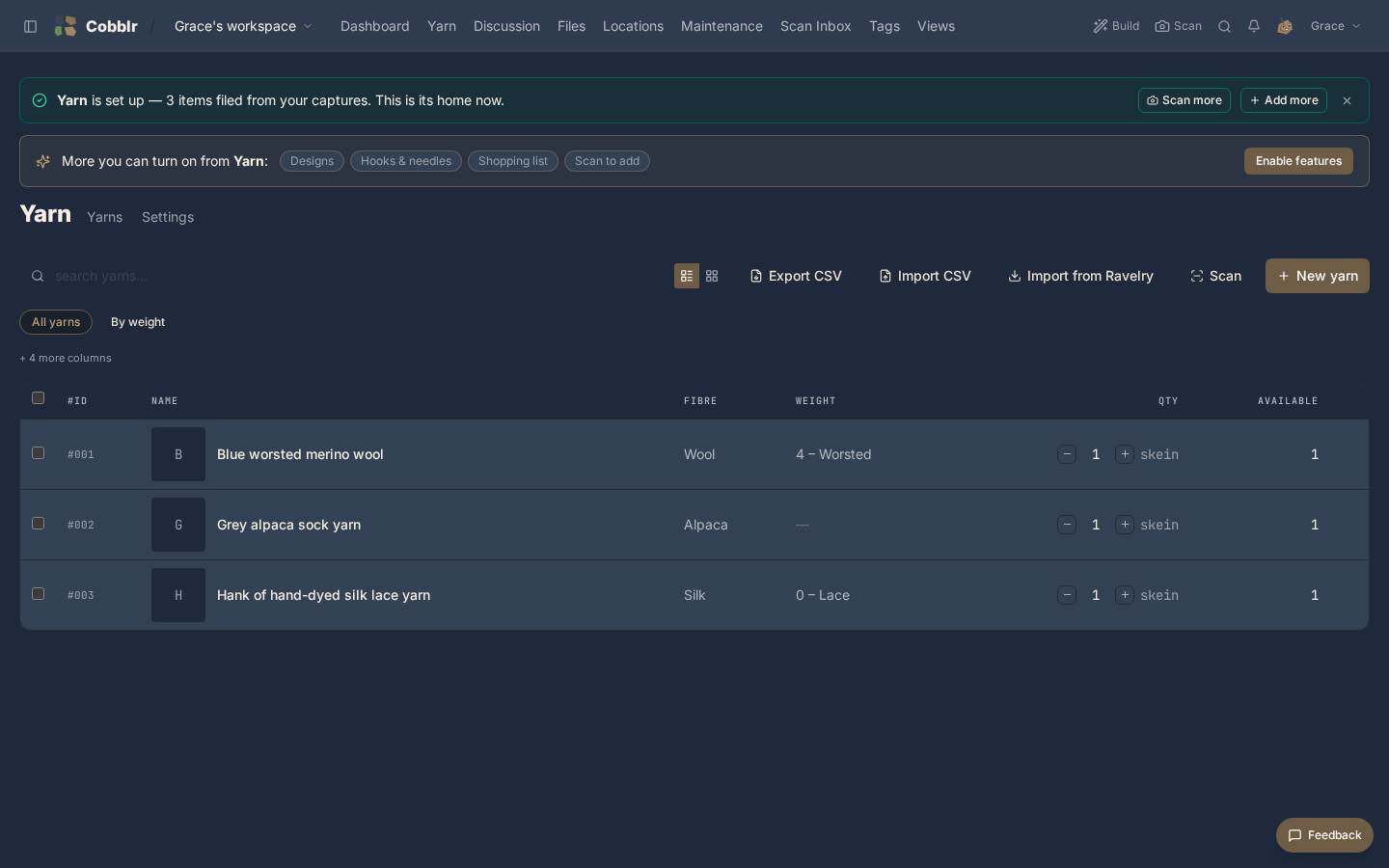Image resolution: width=1389 pixels, height=868 pixels.
Task: Select the Shopping list chip
Action: pos(513,161)
